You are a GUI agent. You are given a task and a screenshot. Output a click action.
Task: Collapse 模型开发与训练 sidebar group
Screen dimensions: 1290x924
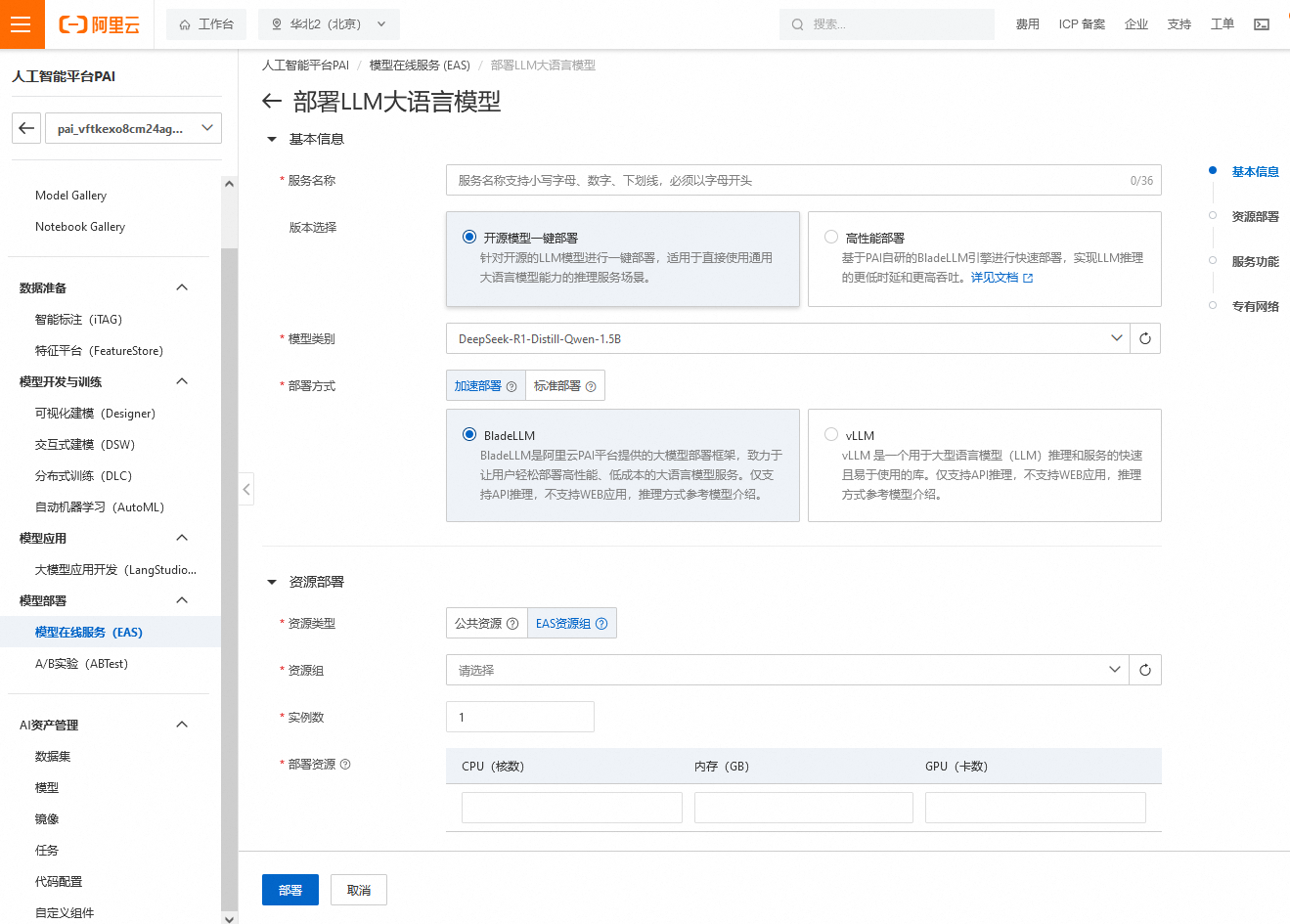click(x=181, y=381)
